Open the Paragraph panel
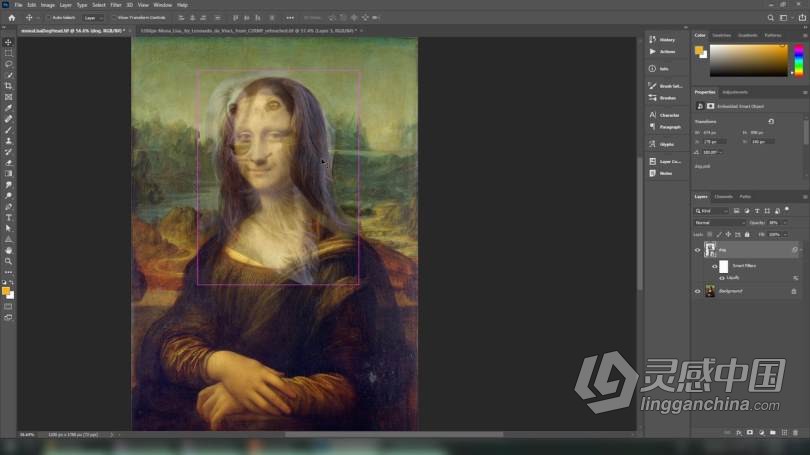810x455 pixels. pyautogui.click(x=664, y=127)
